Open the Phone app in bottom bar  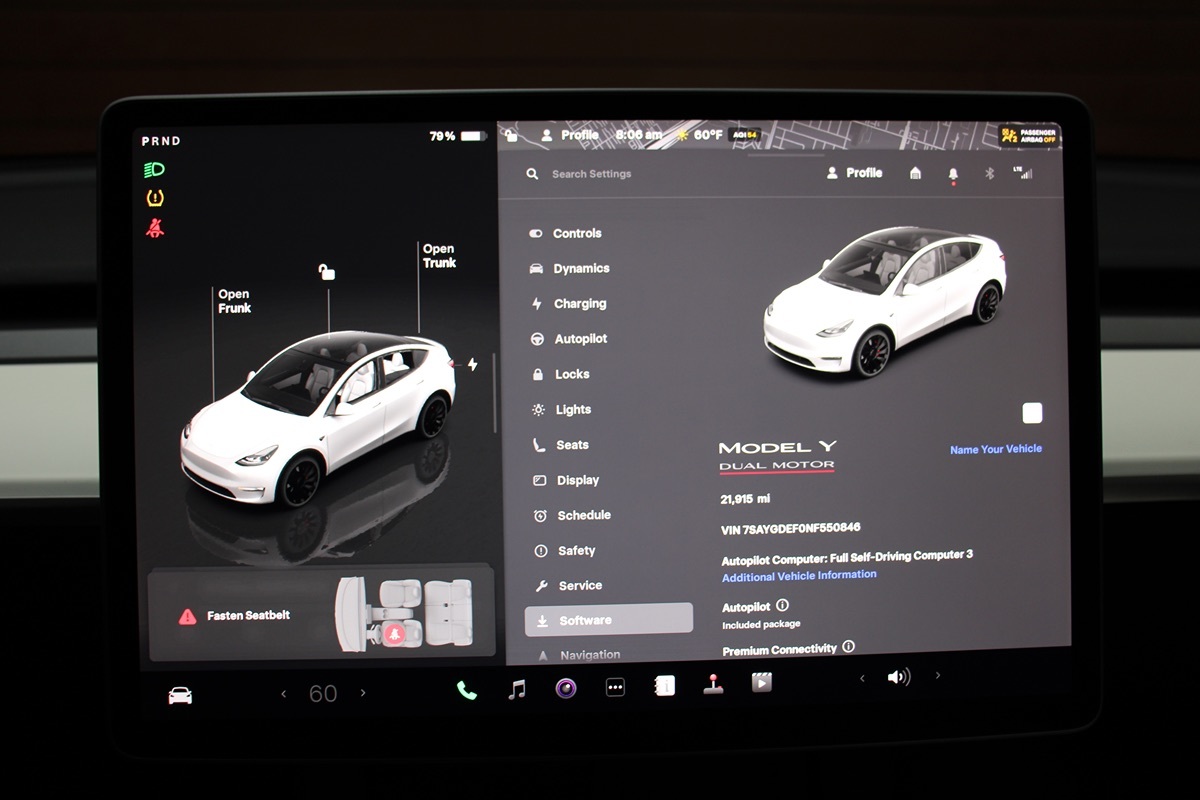466,689
